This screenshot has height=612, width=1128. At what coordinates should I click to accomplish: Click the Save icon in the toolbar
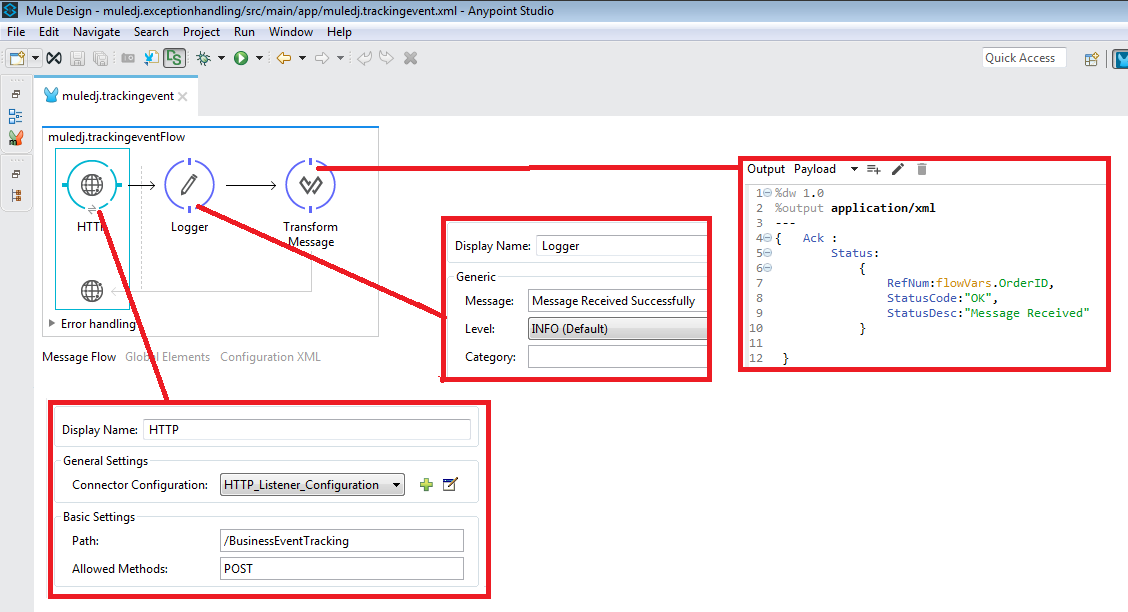coord(77,57)
